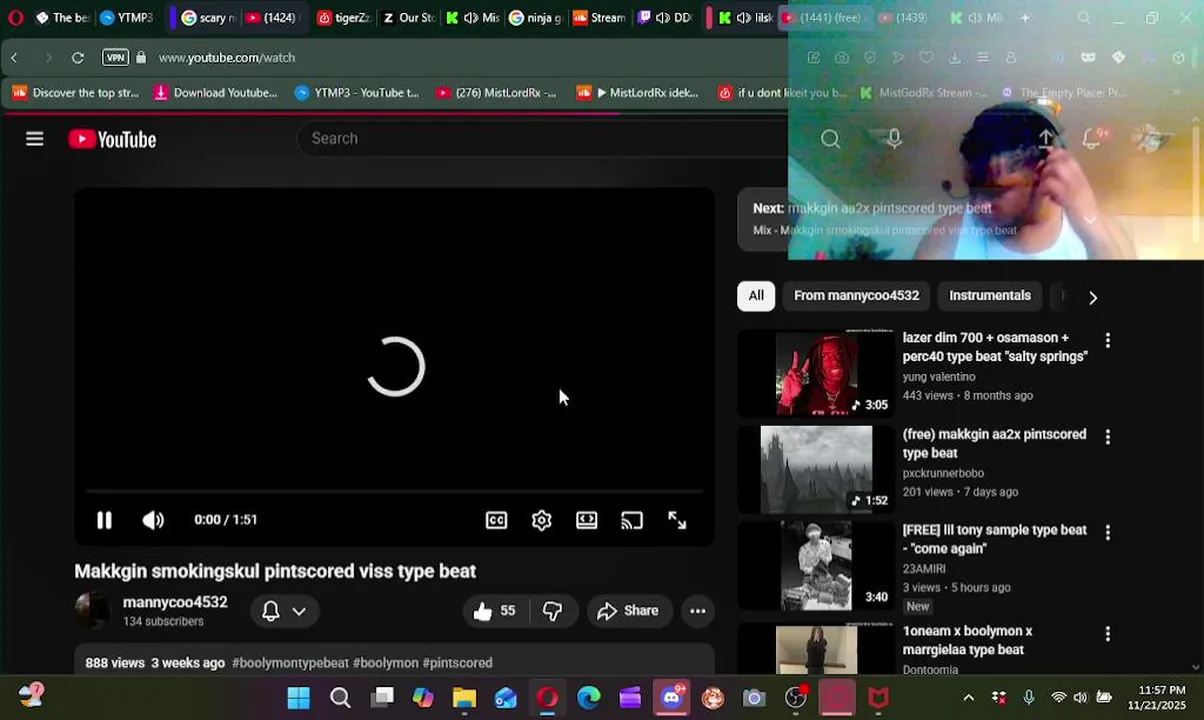1204x720 pixels.
Task: Click the Opera icon on the taskbar
Action: pyautogui.click(x=547, y=698)
